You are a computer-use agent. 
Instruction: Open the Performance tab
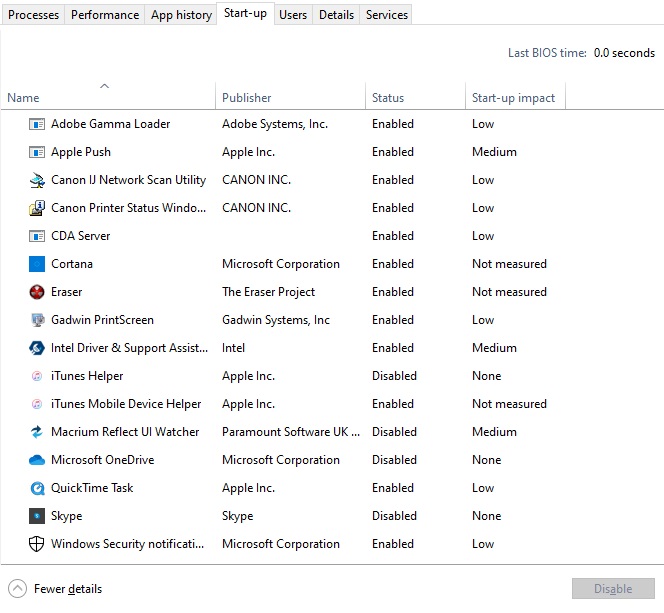(x=105, y=15)
